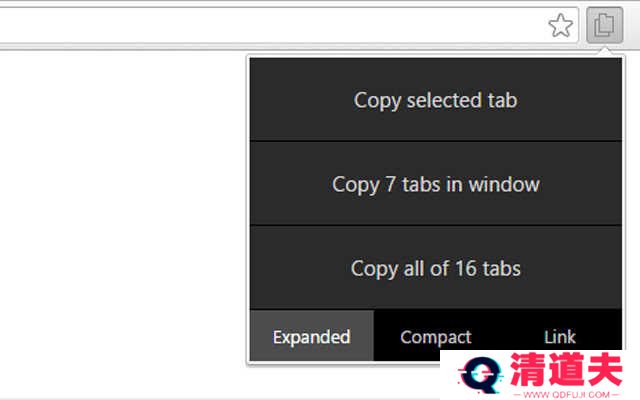Screen dimensions: 640x400
Task: Switch to Compact format
Action: 436,337
